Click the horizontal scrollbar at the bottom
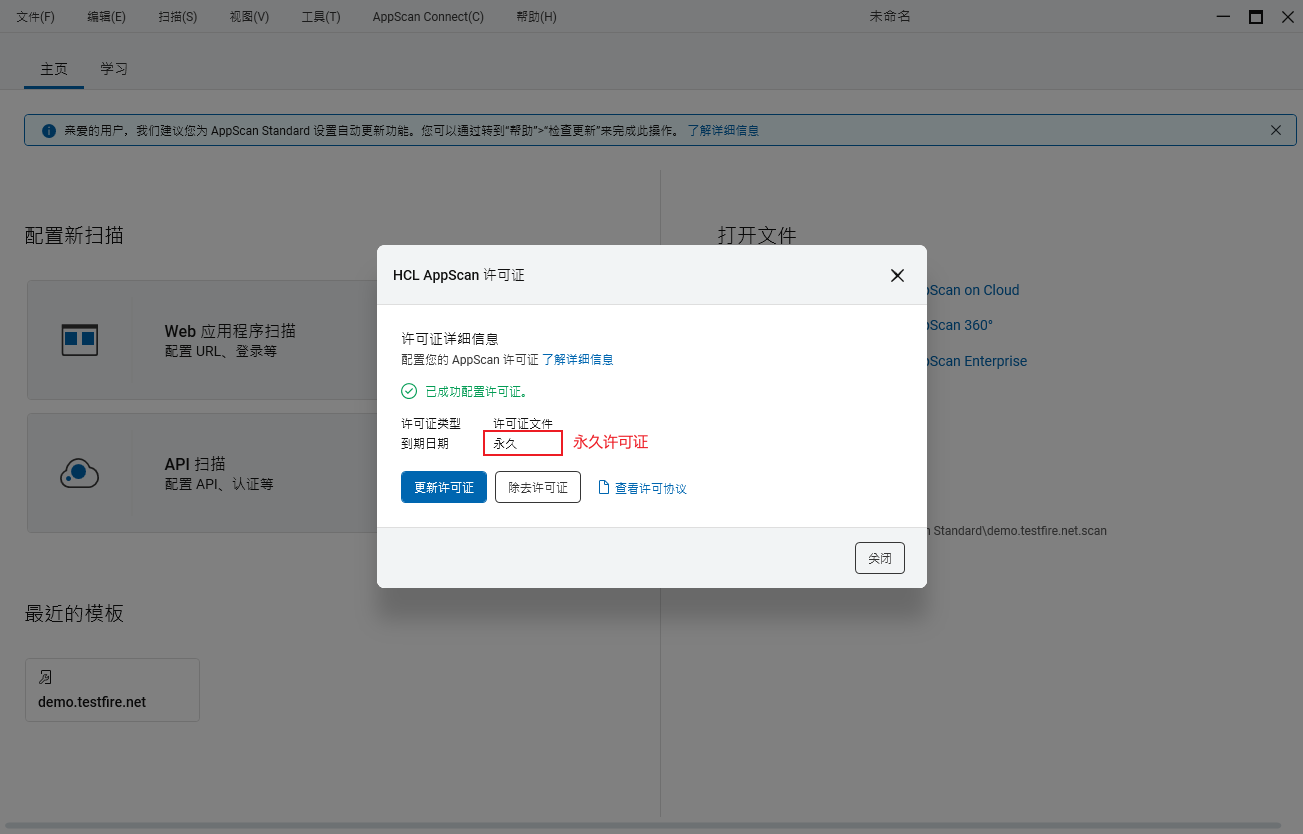1303x834 pixels. tap(643, 826)
